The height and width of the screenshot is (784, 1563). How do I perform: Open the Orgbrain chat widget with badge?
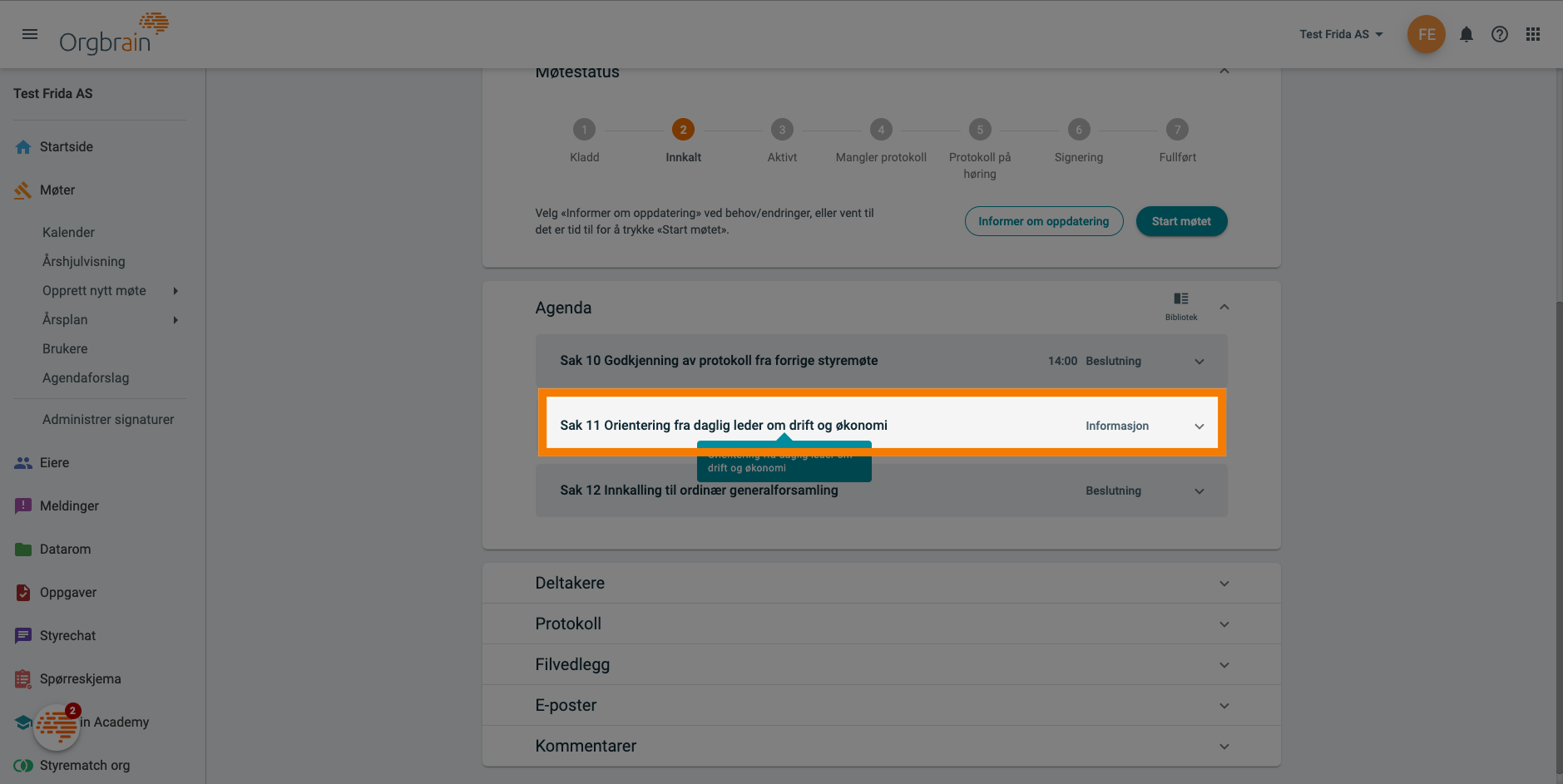(57, 727)
